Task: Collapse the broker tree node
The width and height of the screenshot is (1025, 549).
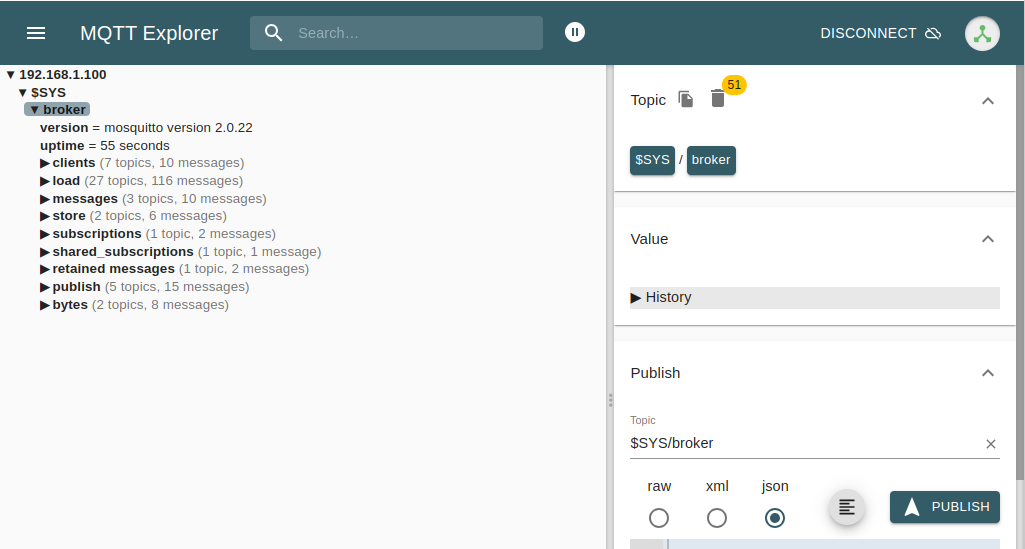Action: point(35,110)
